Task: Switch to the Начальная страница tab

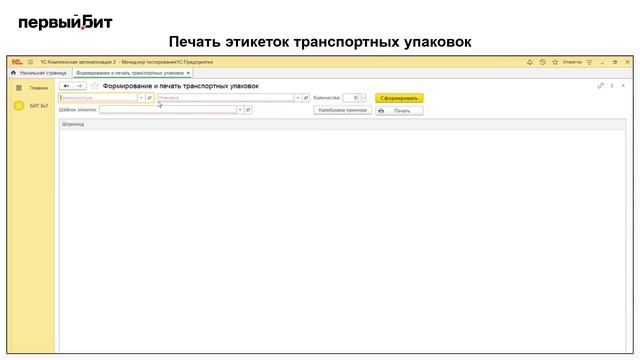Action: (x=43, y=73)
